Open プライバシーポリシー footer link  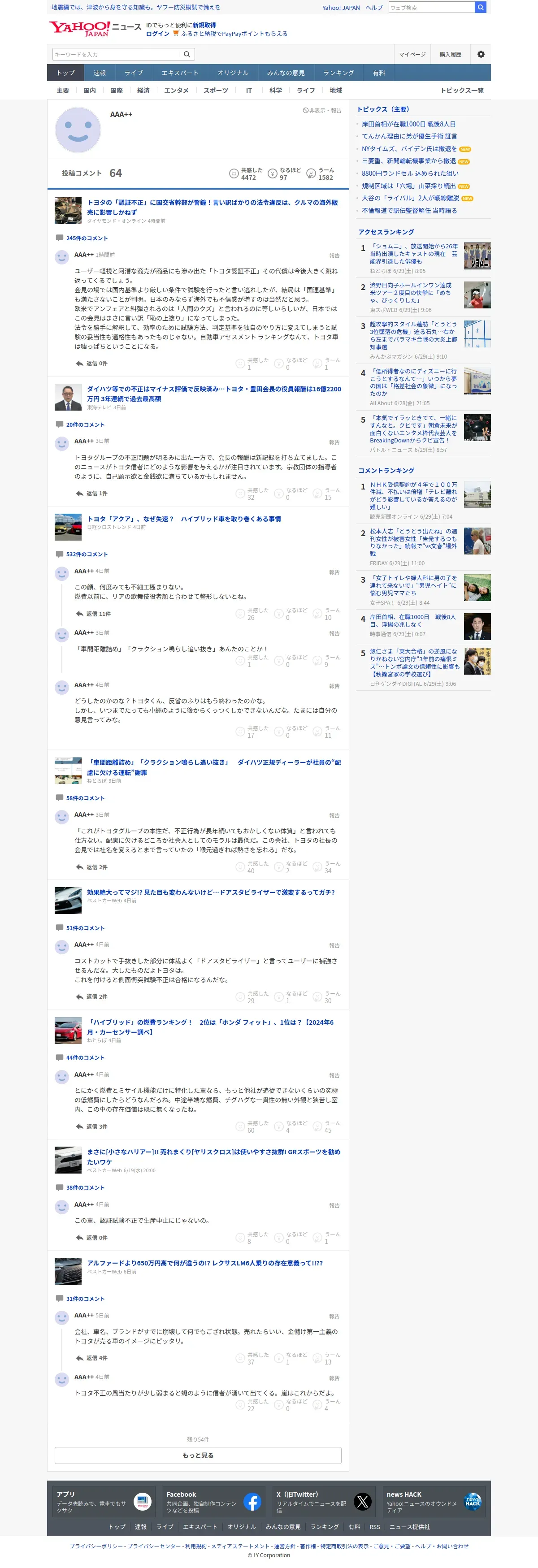pyautogui.click(x=96, y=1546)
